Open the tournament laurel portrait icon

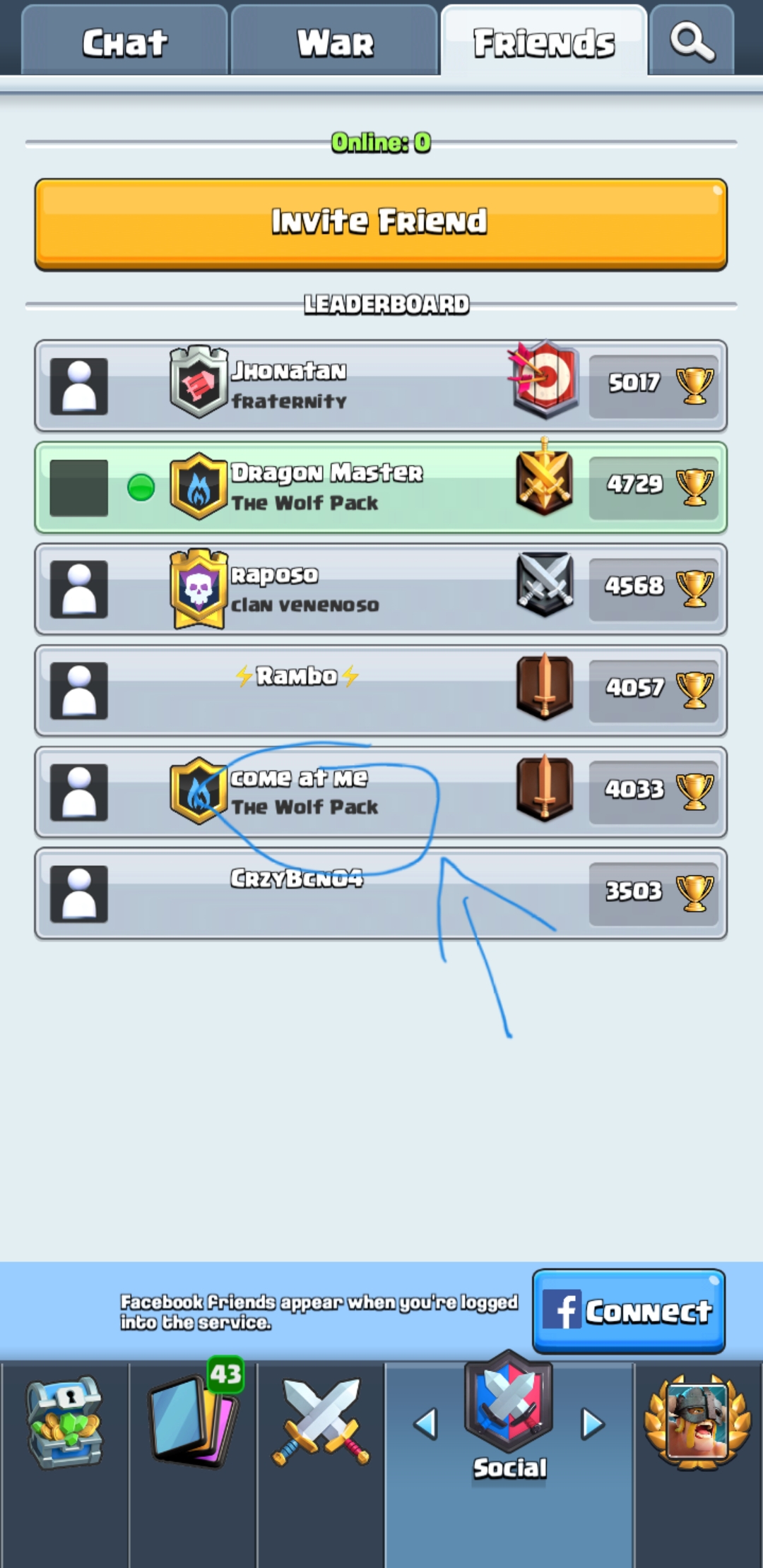[698, 1421]
